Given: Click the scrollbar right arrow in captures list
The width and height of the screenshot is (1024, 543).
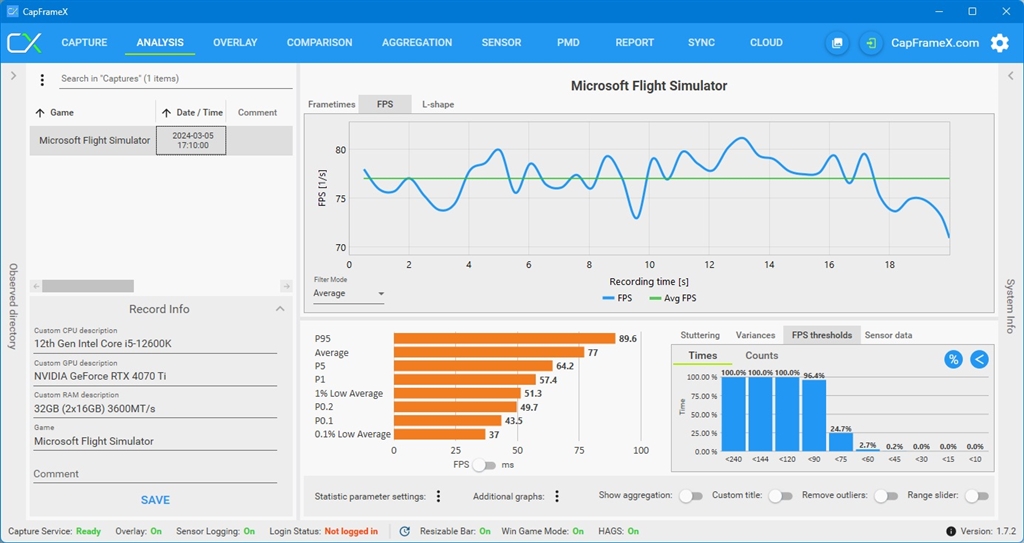Looking at the screenshot, I should point(286,286).
